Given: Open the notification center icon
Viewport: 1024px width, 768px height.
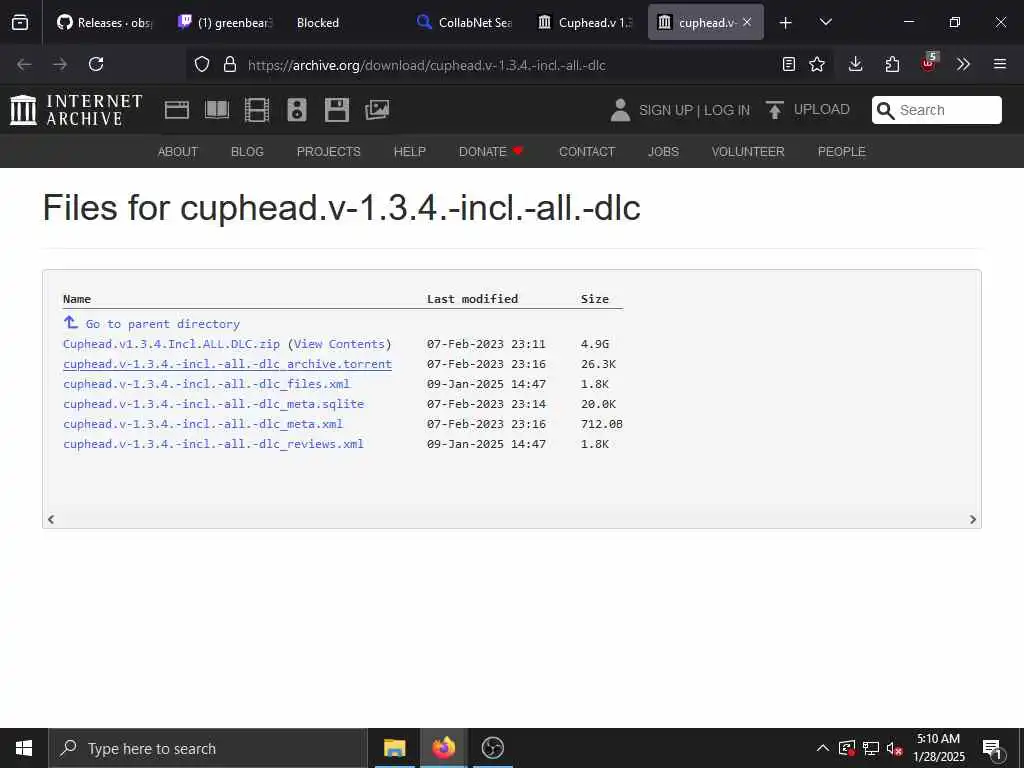Looking at the screenshot, I should [993, 749].
